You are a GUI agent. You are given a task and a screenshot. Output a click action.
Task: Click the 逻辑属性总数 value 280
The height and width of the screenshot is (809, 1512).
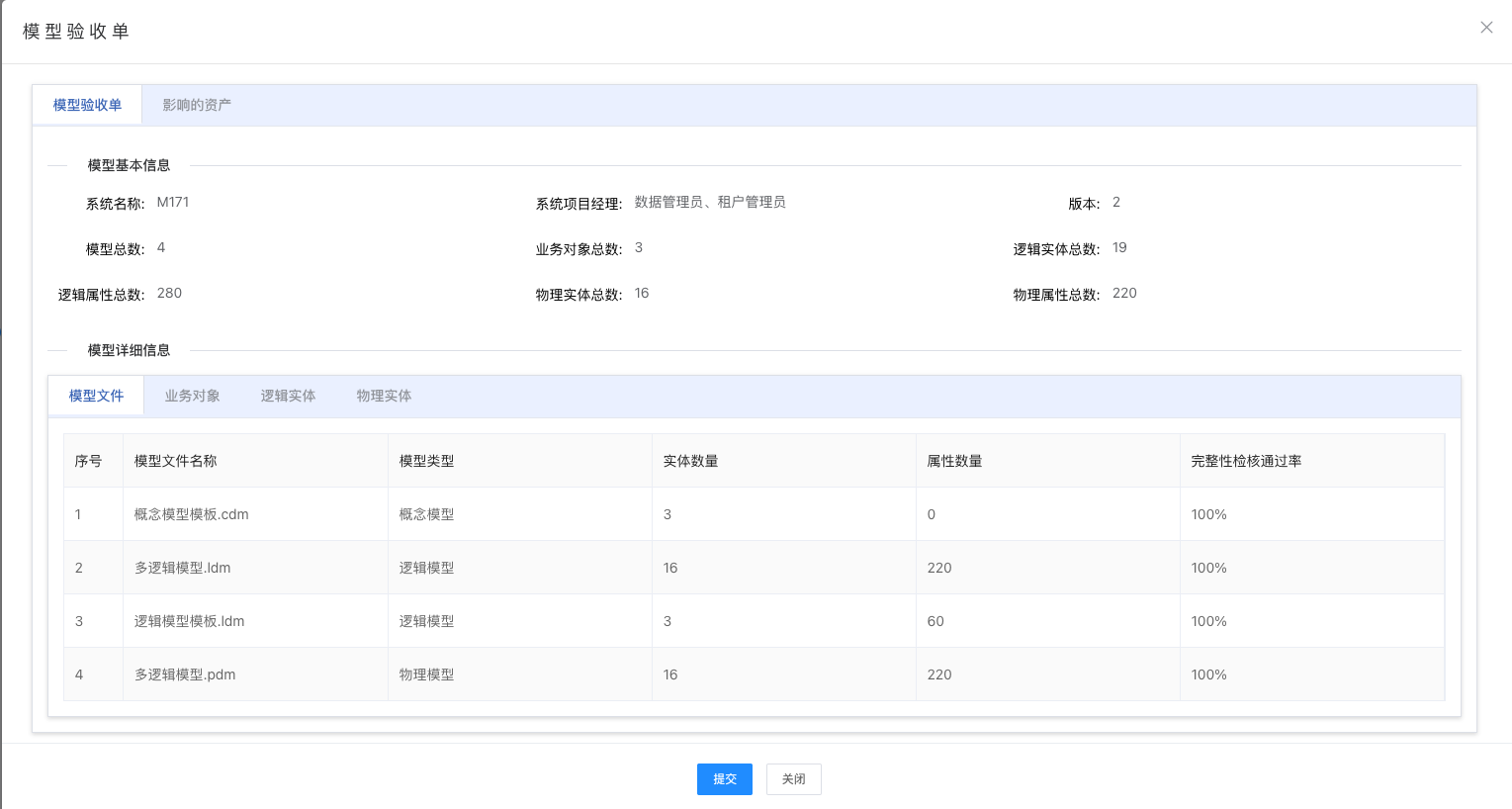click(x=168, y=293)
